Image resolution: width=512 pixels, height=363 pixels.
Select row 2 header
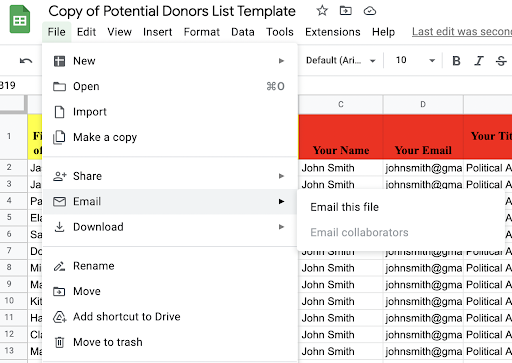[14, 167]
